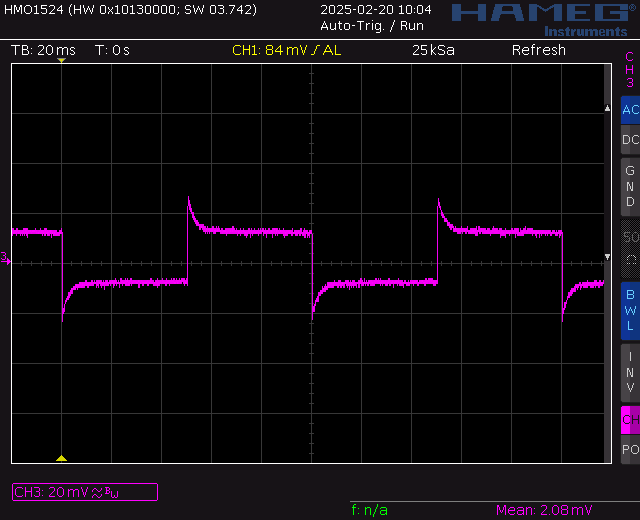Toggle the BWL bandwidth limit

[629, 310]
